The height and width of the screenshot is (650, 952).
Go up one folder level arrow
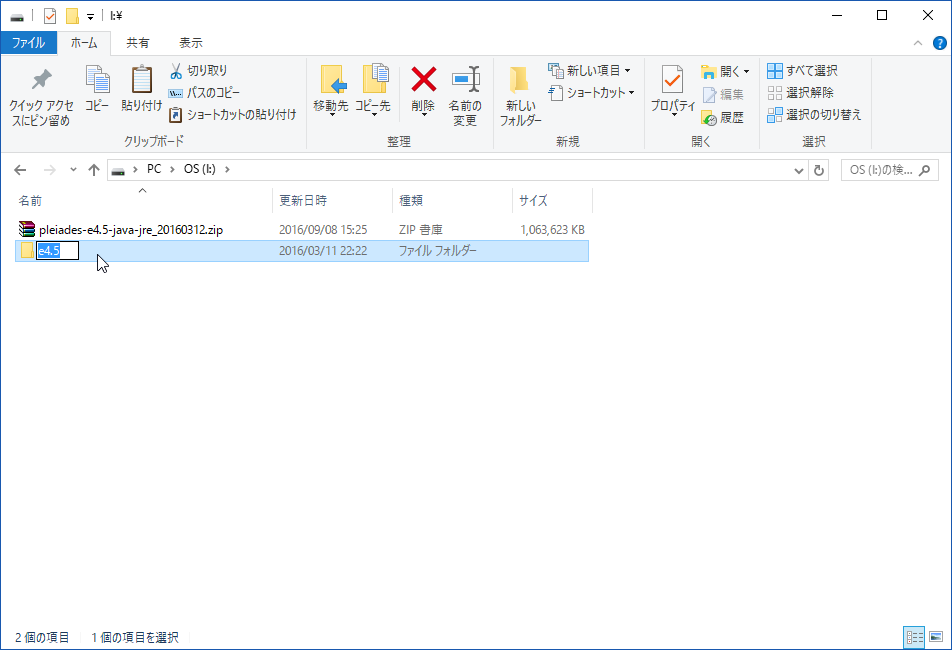pyautogui.click(x=94, y=170)
